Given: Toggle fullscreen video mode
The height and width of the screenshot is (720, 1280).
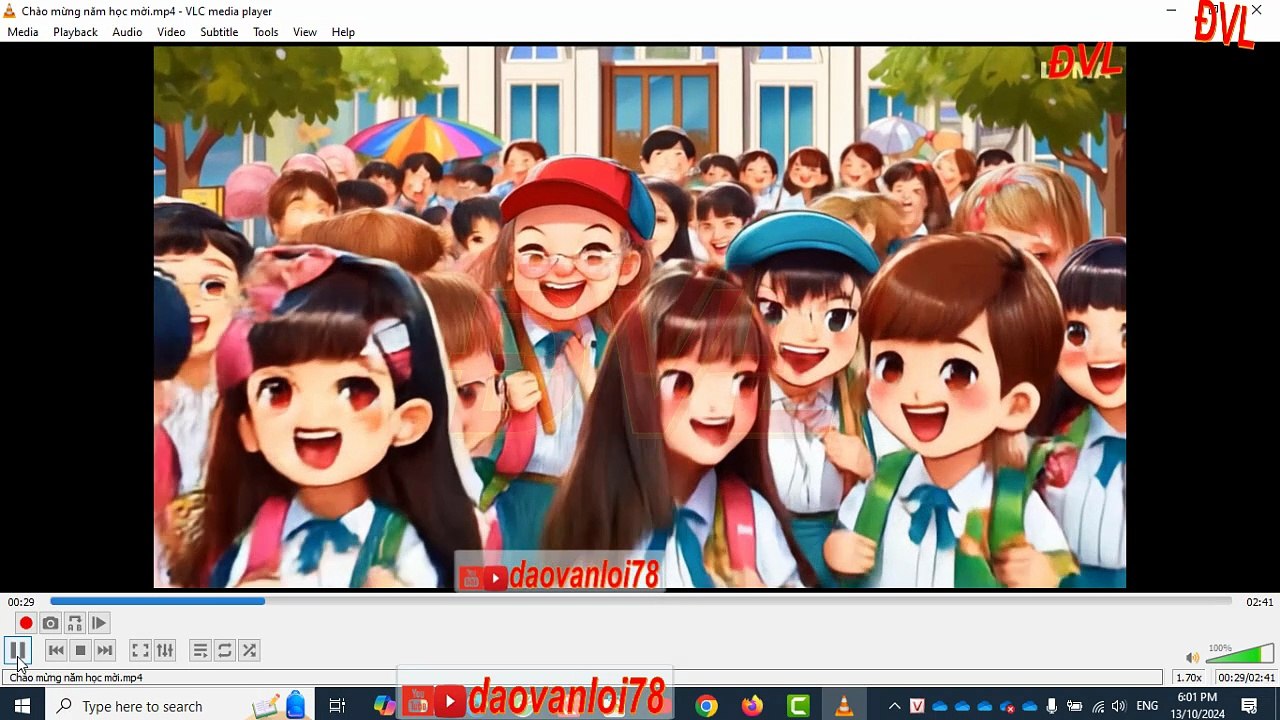Looking at the screenshot, I should [x=141, y=650].
